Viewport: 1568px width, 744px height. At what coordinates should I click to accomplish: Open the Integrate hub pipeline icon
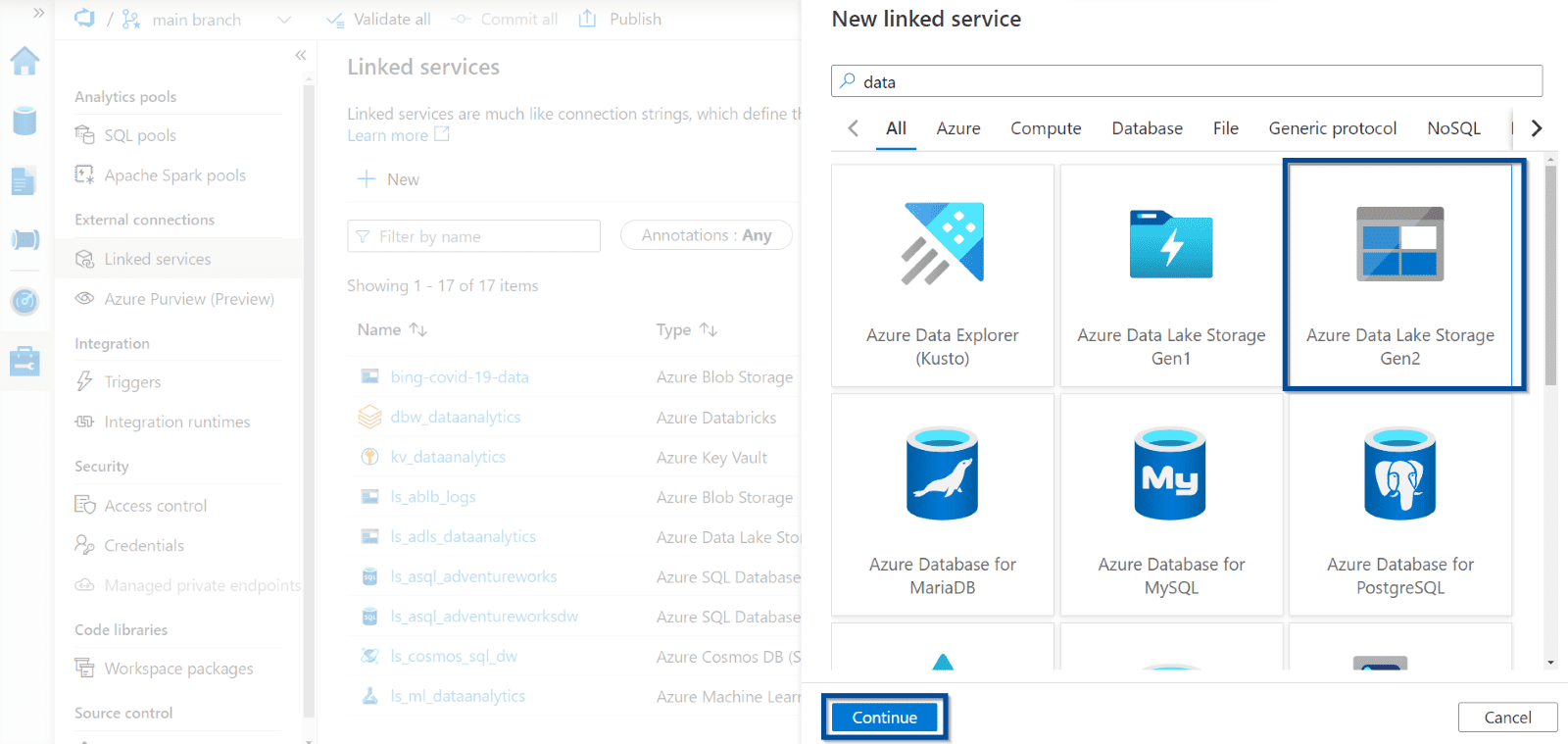[24, 239]
